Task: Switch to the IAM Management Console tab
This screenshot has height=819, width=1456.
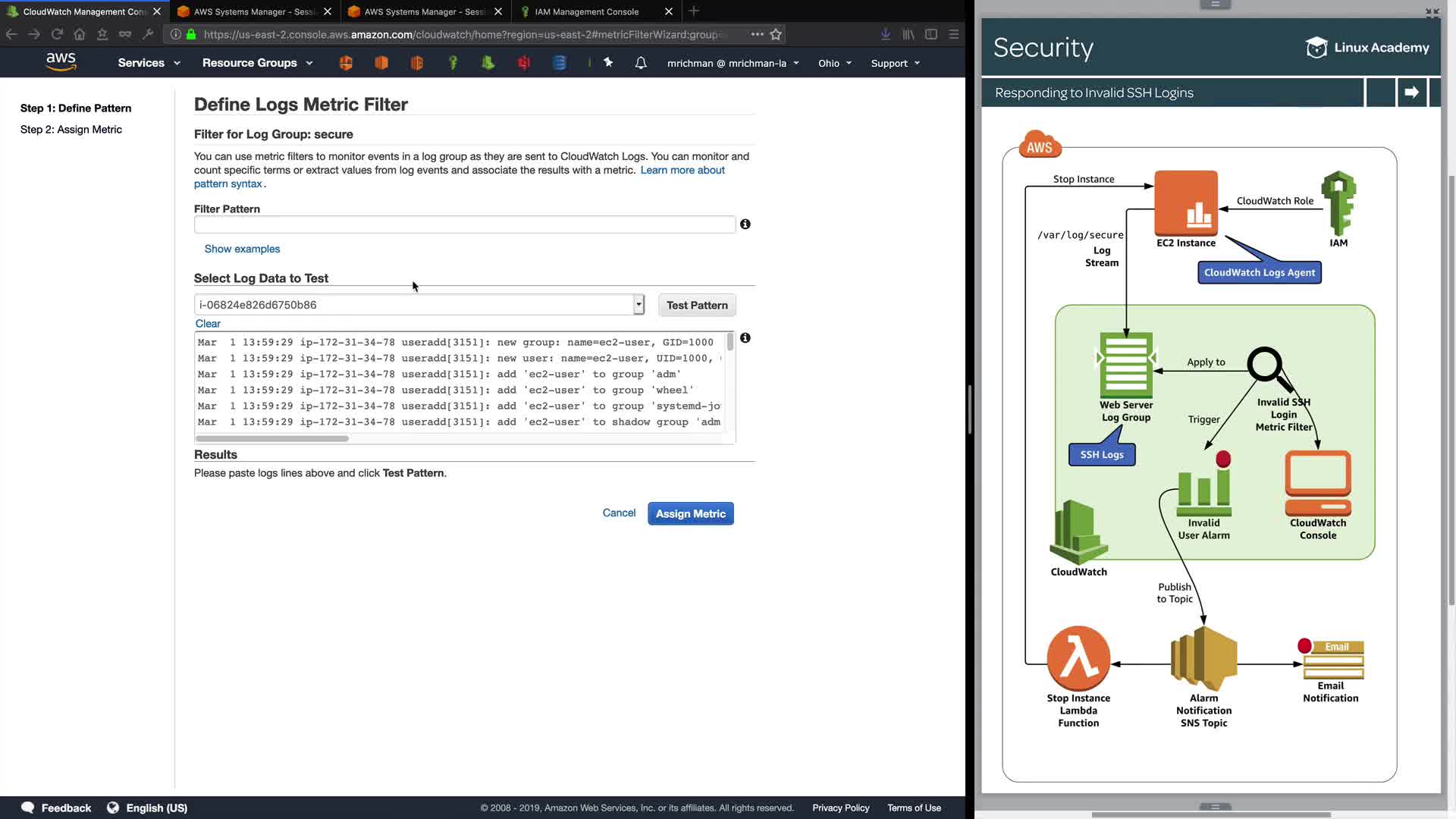Action: [x=587, y=11]
